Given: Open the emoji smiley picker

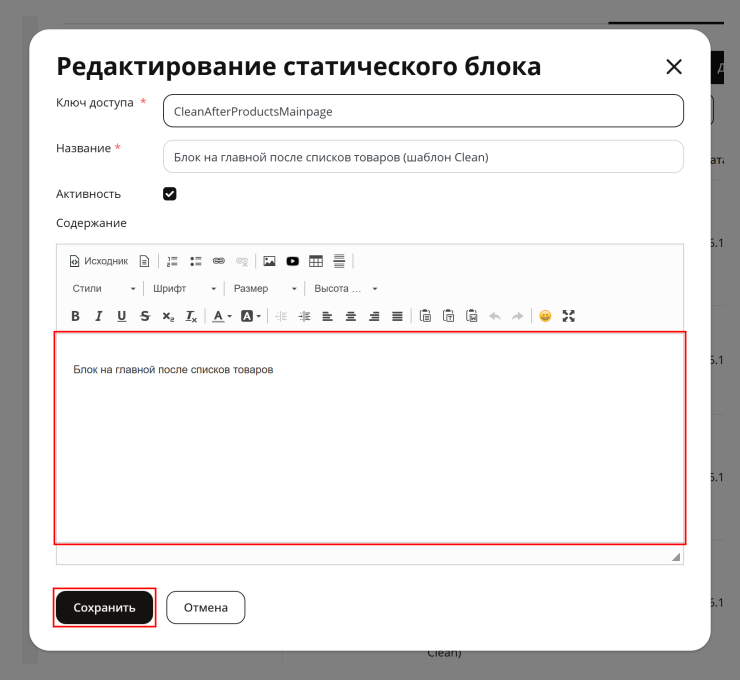Looking at the screenshot, I should point(545,316).
